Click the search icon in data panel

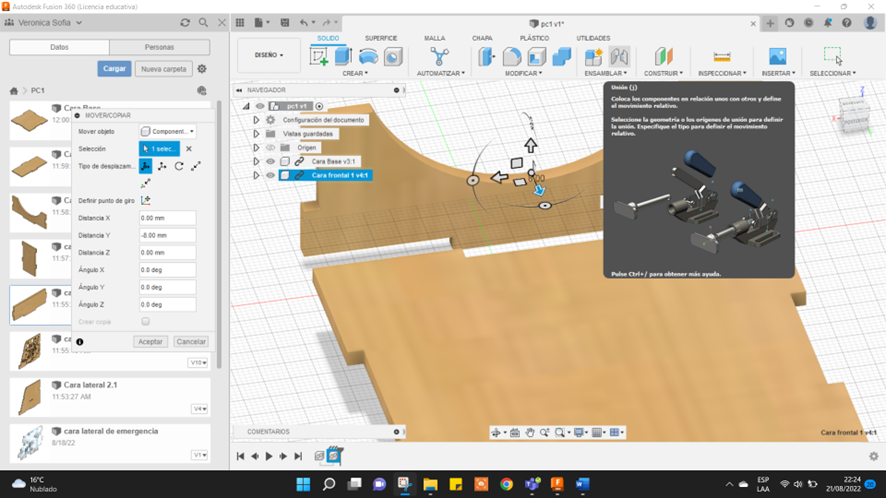203,23
